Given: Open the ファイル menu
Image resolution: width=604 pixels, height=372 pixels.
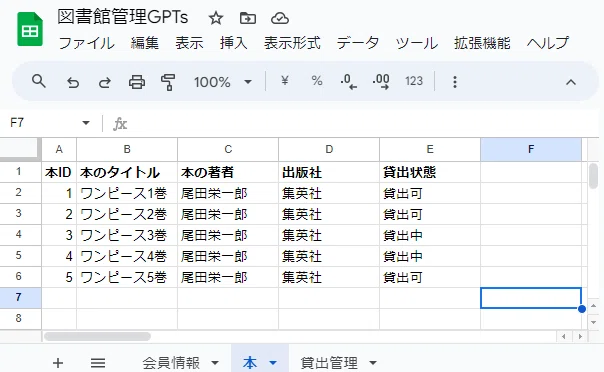Looking at the screenshot, I should (x=86, y=43).
